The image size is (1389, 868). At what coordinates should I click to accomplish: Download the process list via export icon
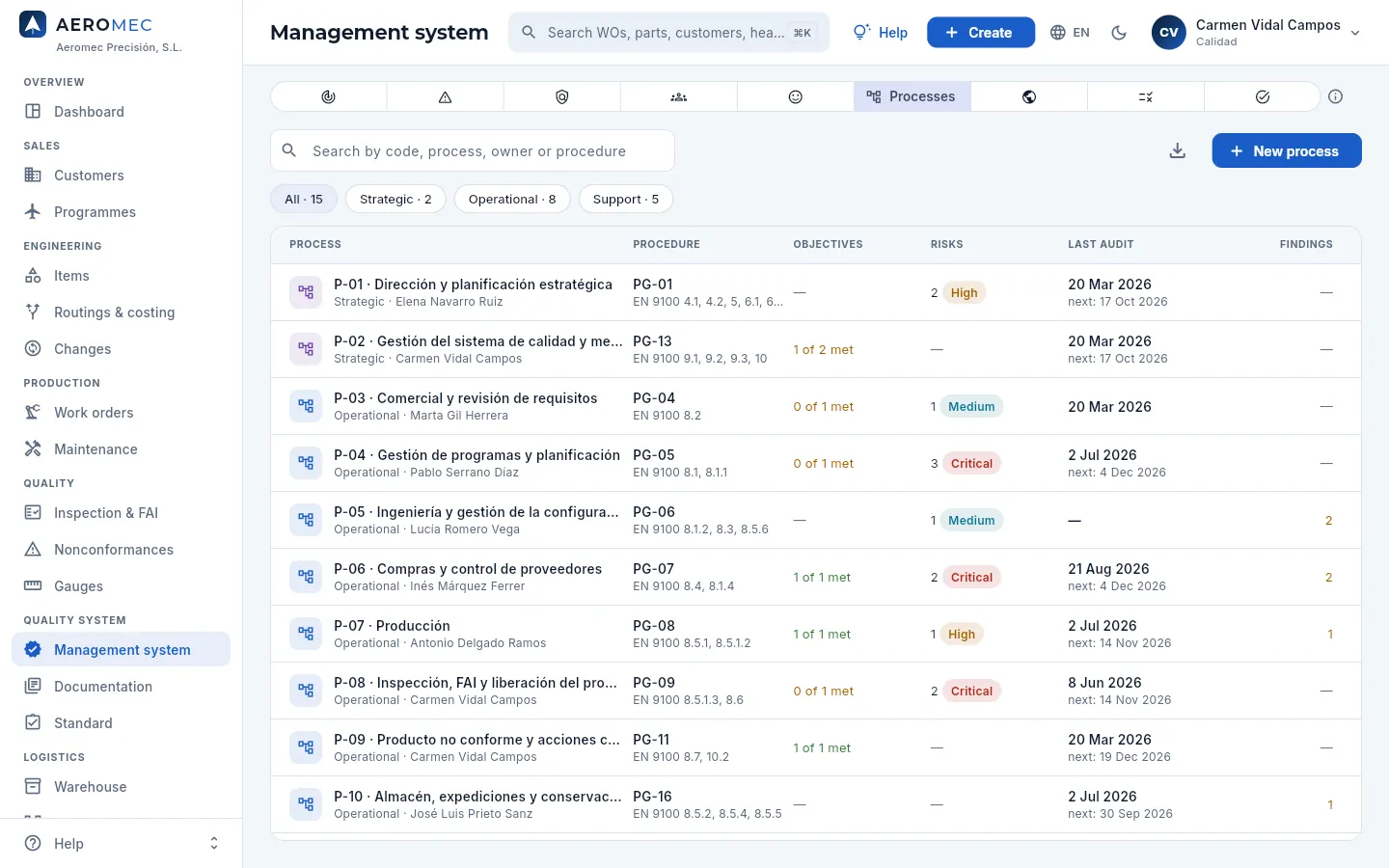point(1178,150)
